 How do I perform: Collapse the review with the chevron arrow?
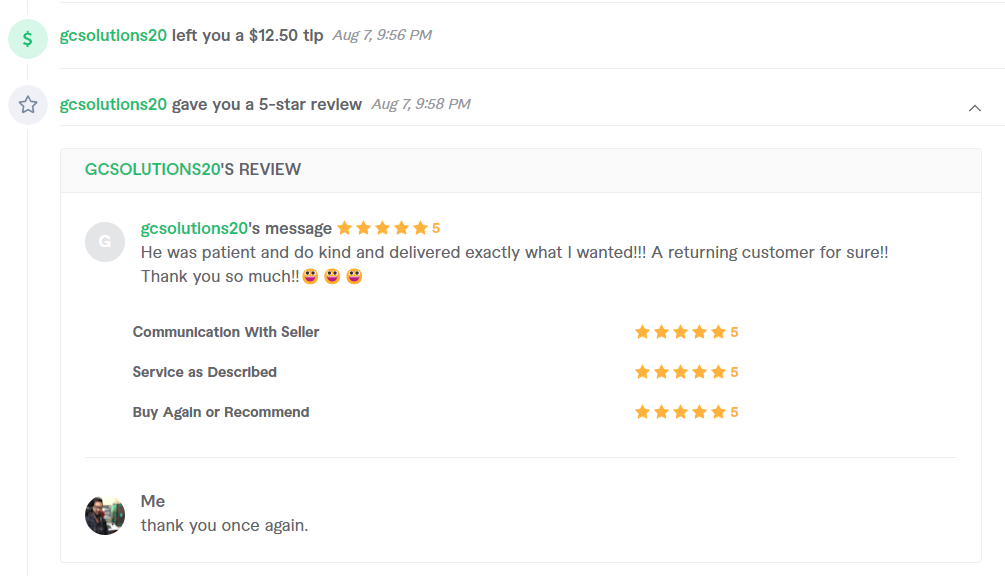pyautogui.click(x=974, y=108)
